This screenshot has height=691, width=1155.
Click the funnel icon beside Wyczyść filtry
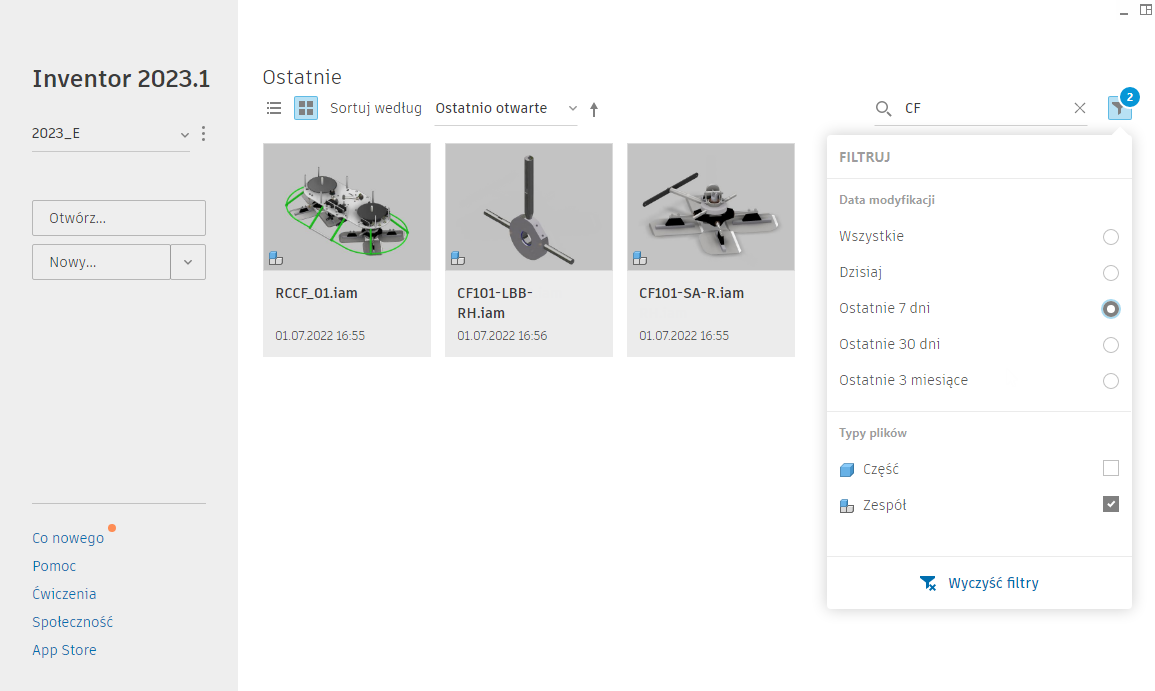928,583
